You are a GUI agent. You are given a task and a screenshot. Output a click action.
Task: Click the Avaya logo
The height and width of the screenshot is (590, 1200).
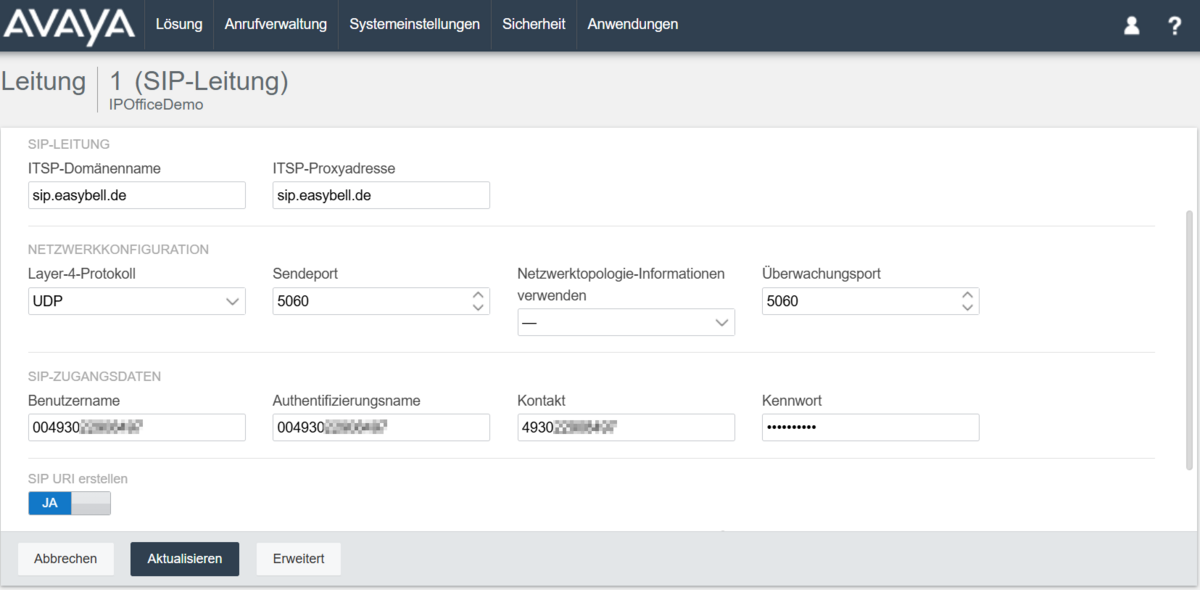click(68, 25)
